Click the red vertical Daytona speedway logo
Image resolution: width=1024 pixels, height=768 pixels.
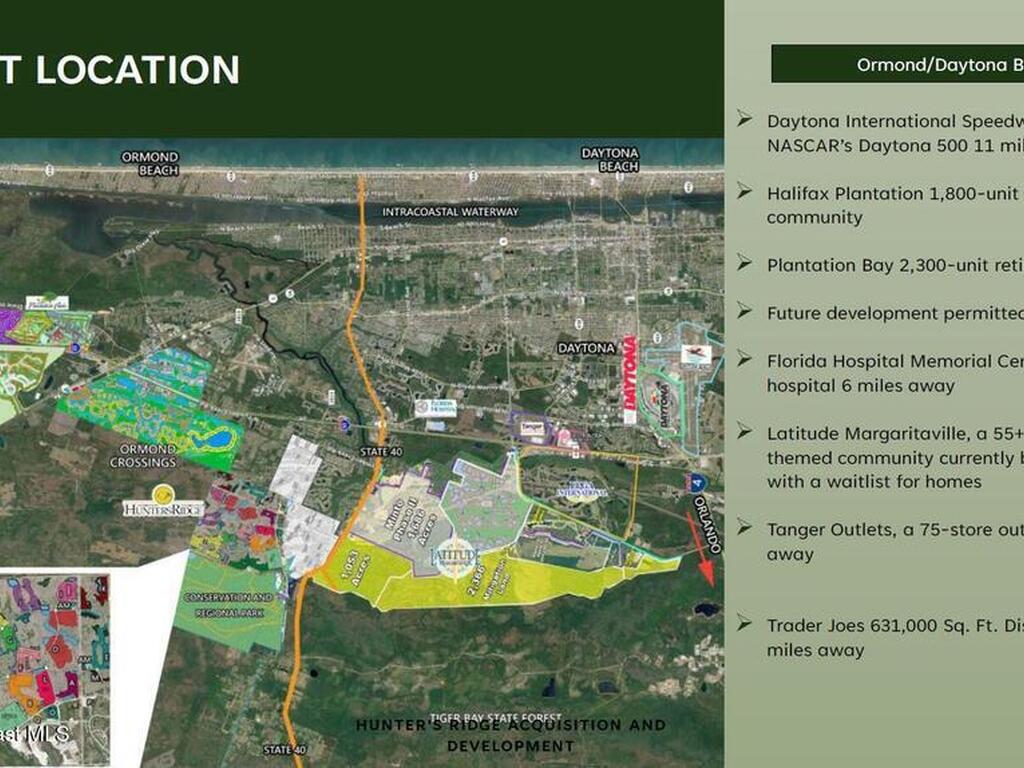(630, 380)
